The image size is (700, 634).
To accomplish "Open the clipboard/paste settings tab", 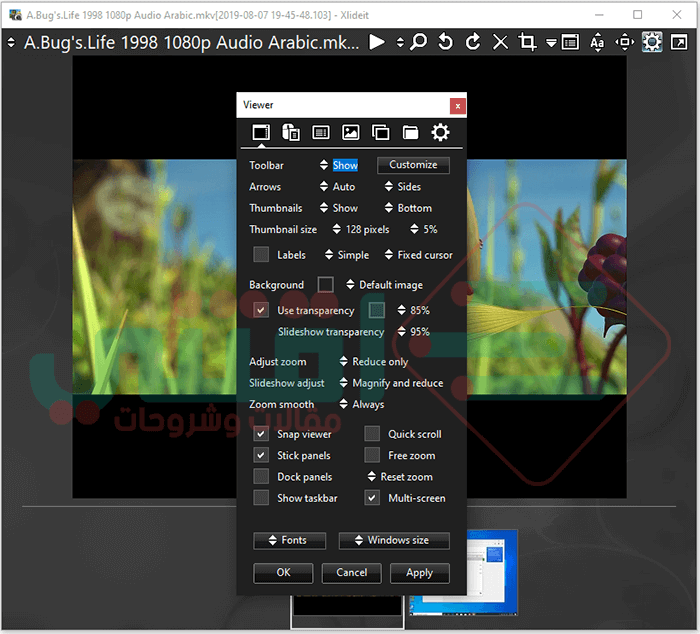I will pyautogui.click(x=291, y=133).
